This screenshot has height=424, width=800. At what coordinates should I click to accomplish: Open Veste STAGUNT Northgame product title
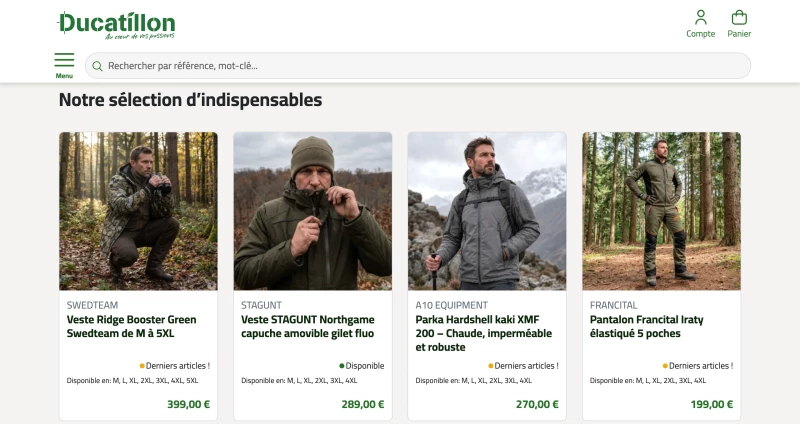click(308, 327)
